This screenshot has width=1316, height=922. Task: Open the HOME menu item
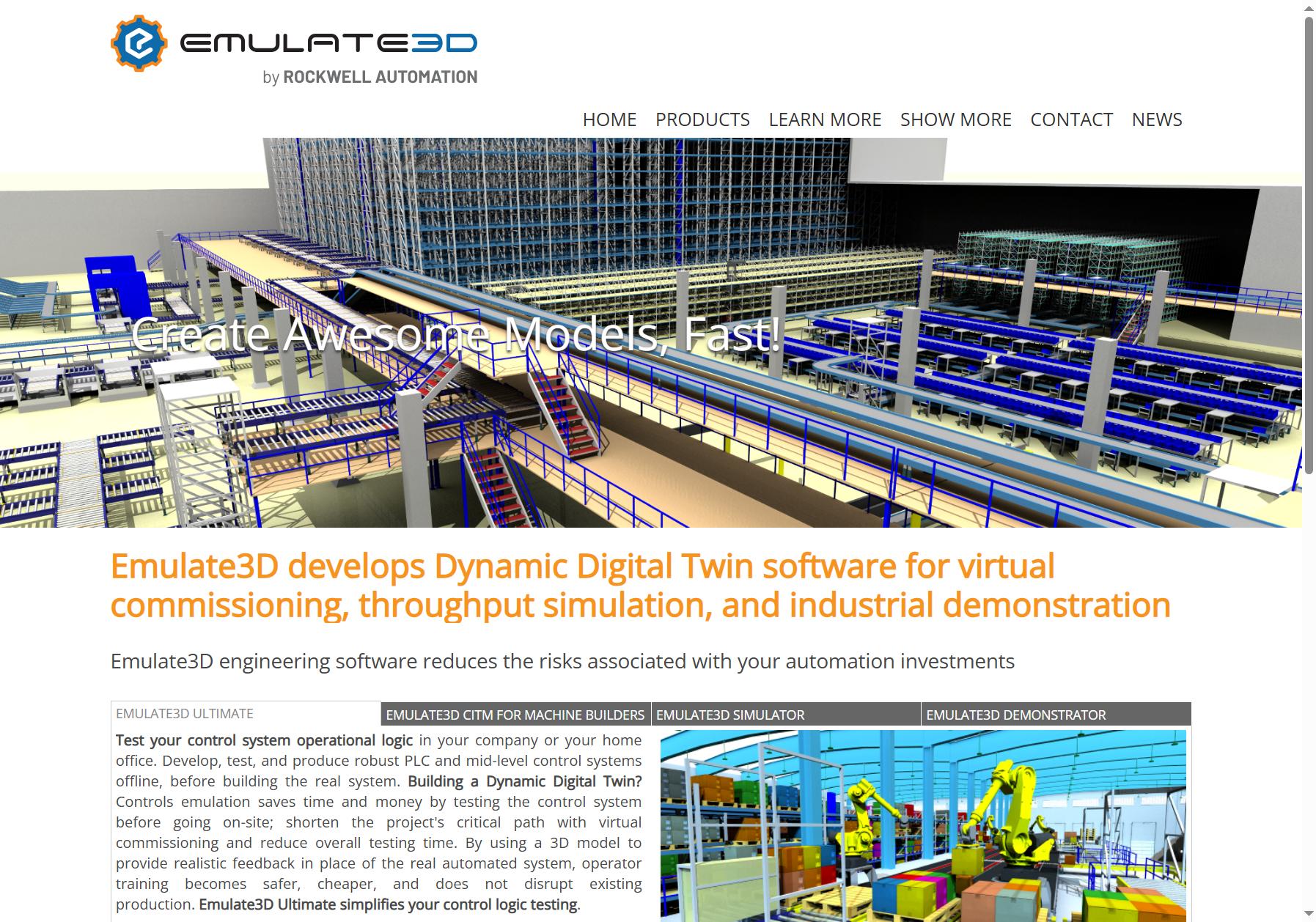(609, 119)
